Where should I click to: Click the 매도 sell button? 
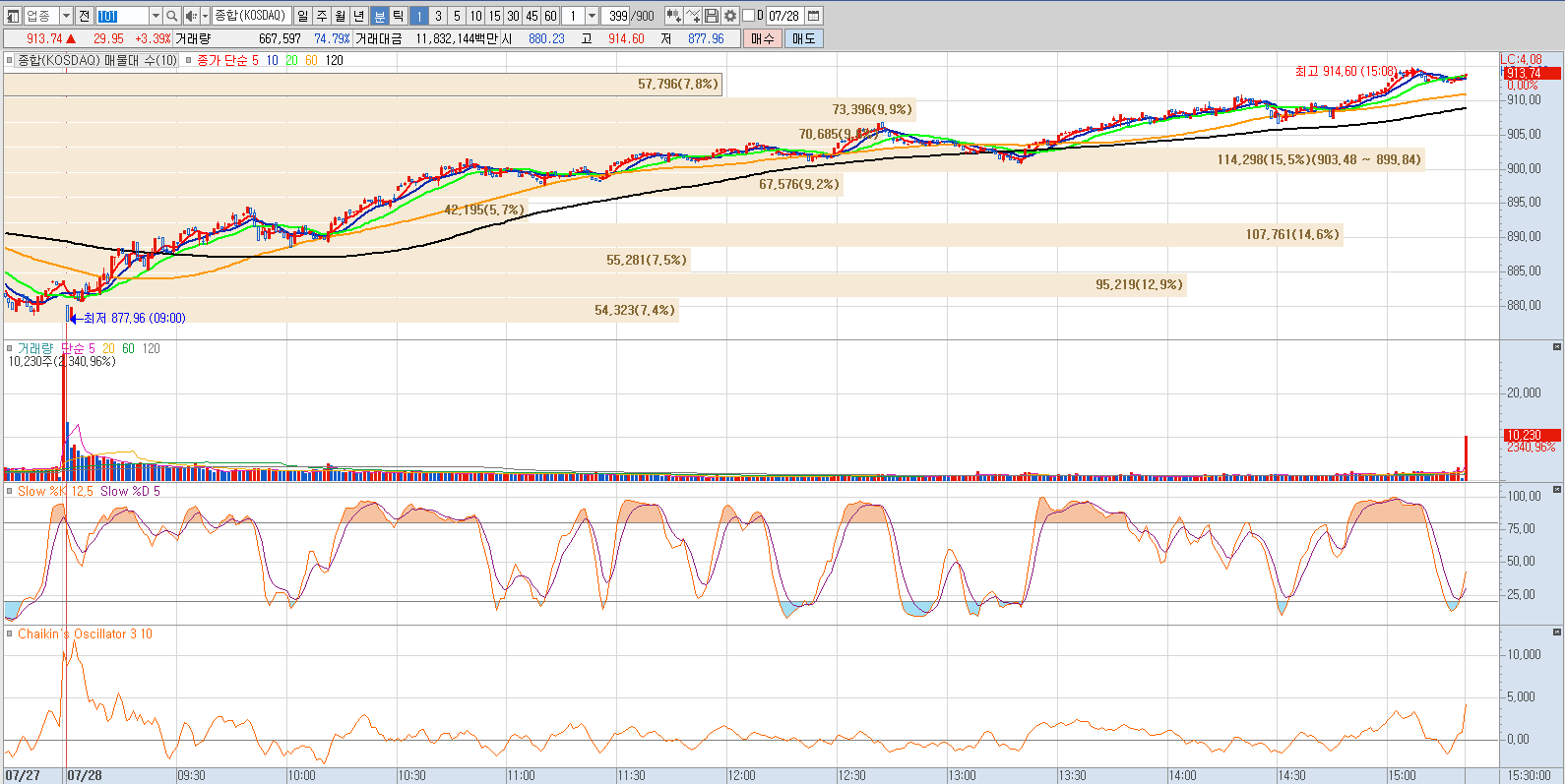pyautogui.click(x=804, y=38)
